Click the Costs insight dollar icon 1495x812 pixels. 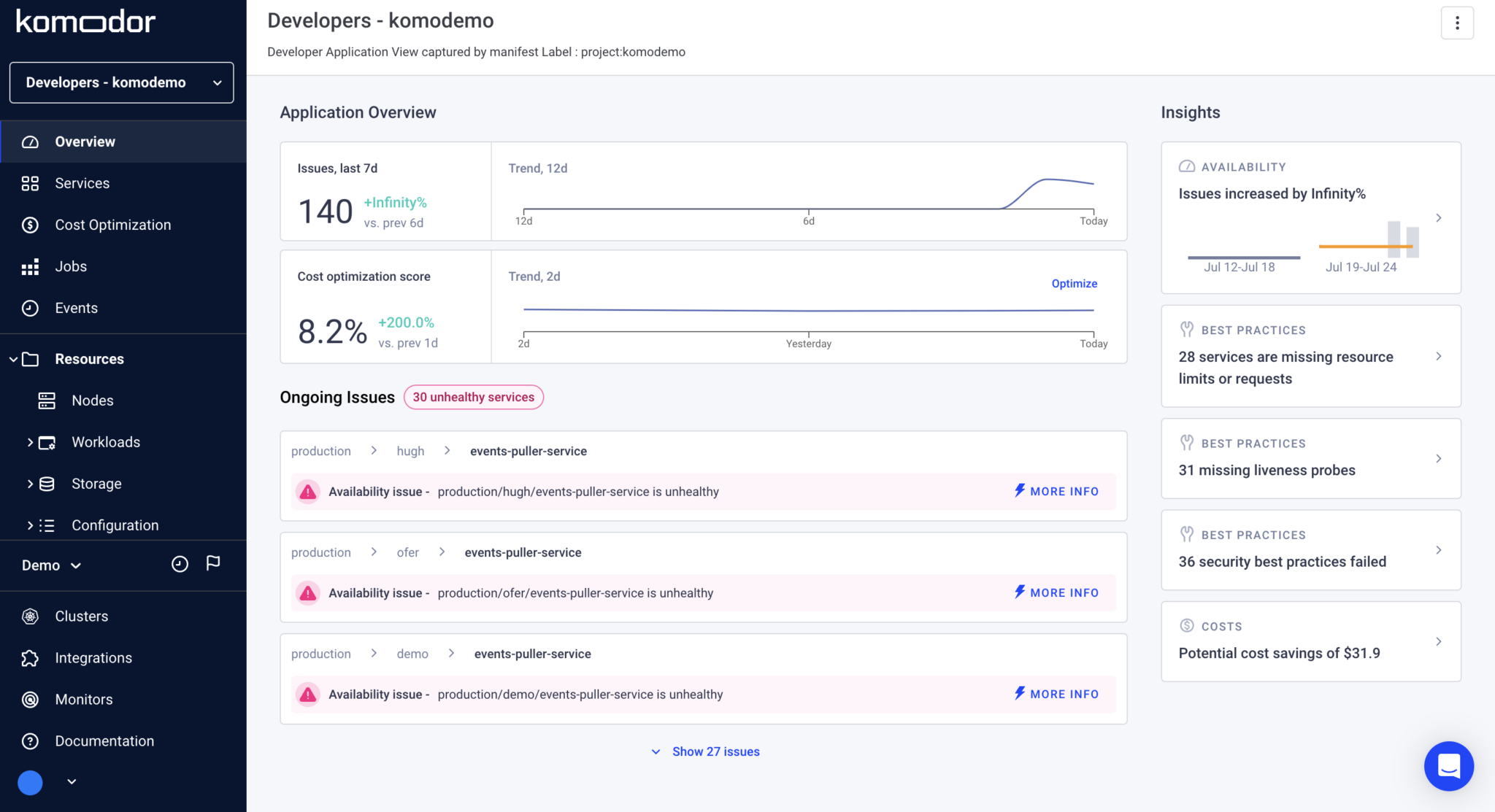coord(1187,626)
